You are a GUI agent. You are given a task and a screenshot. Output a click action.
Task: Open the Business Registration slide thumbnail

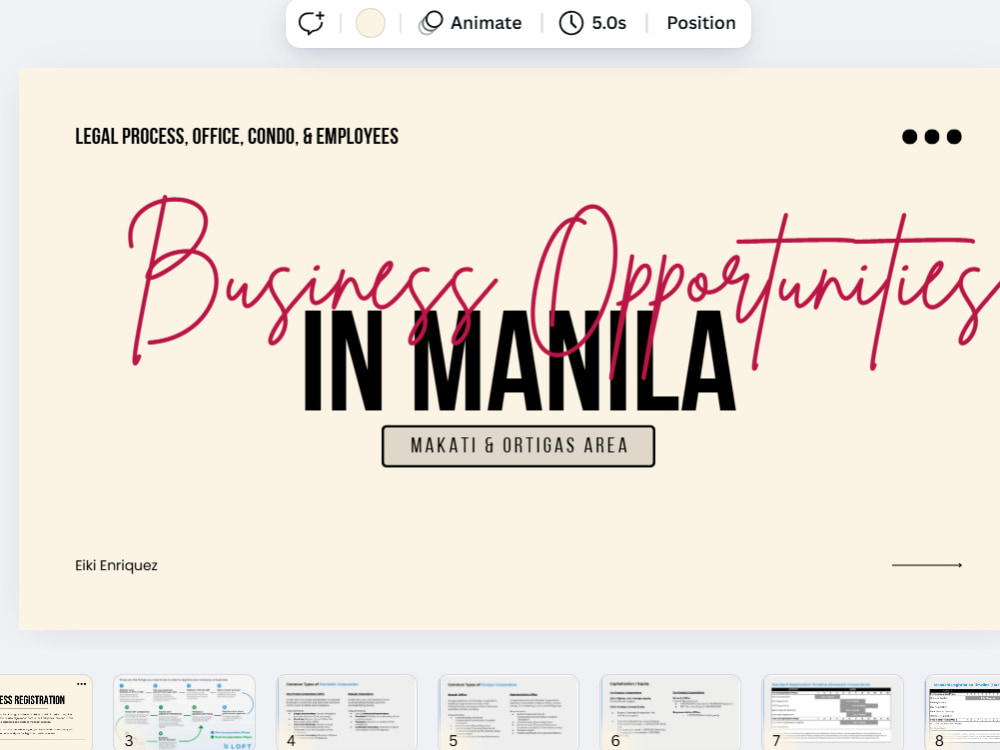(x=45, y=712)
